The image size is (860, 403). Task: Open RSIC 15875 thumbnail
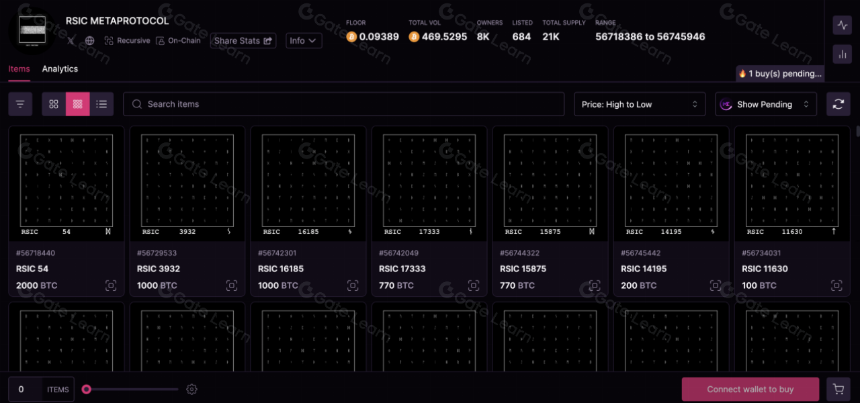tap(550, 184)
